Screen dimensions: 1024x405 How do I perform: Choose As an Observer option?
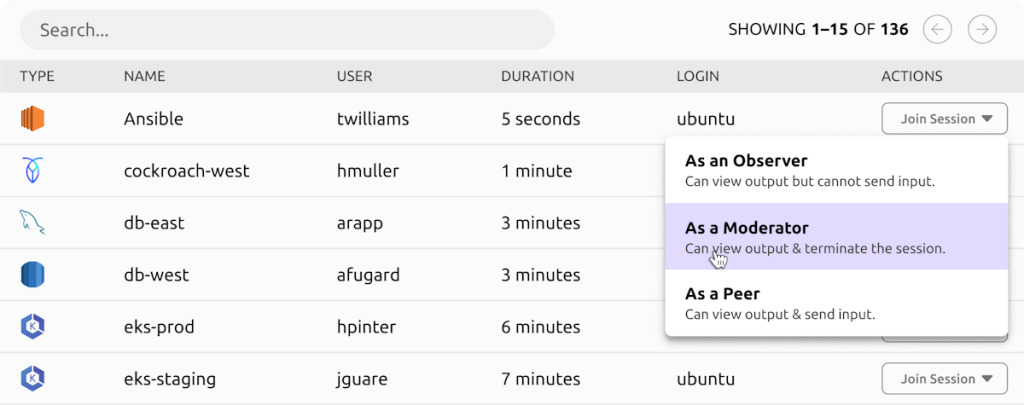pyautogui.click(x=837, y=170)
